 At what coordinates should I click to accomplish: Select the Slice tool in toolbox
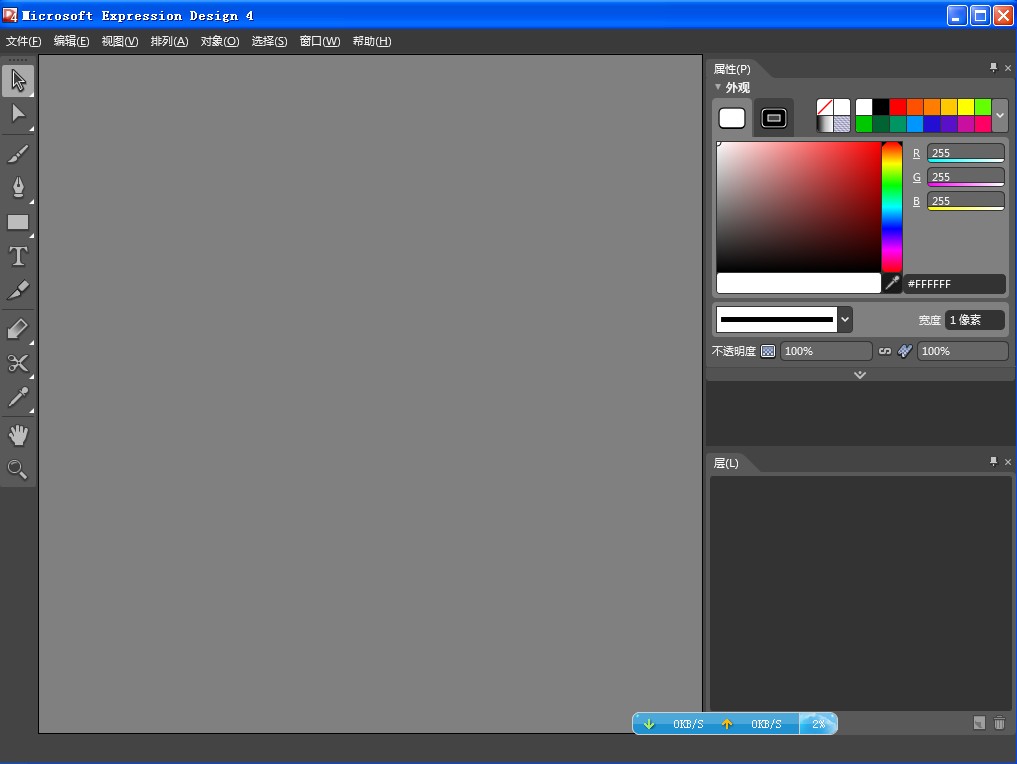18,290
